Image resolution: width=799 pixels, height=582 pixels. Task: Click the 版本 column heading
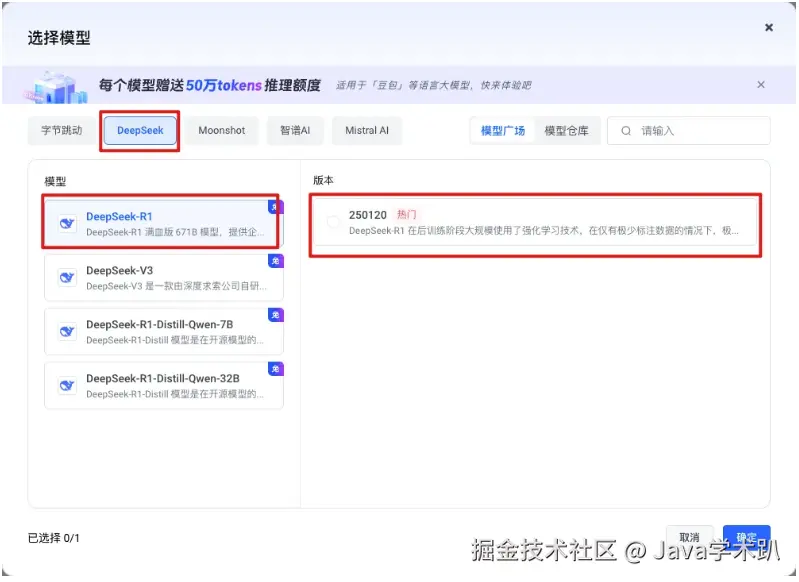[x=323, y=180]
